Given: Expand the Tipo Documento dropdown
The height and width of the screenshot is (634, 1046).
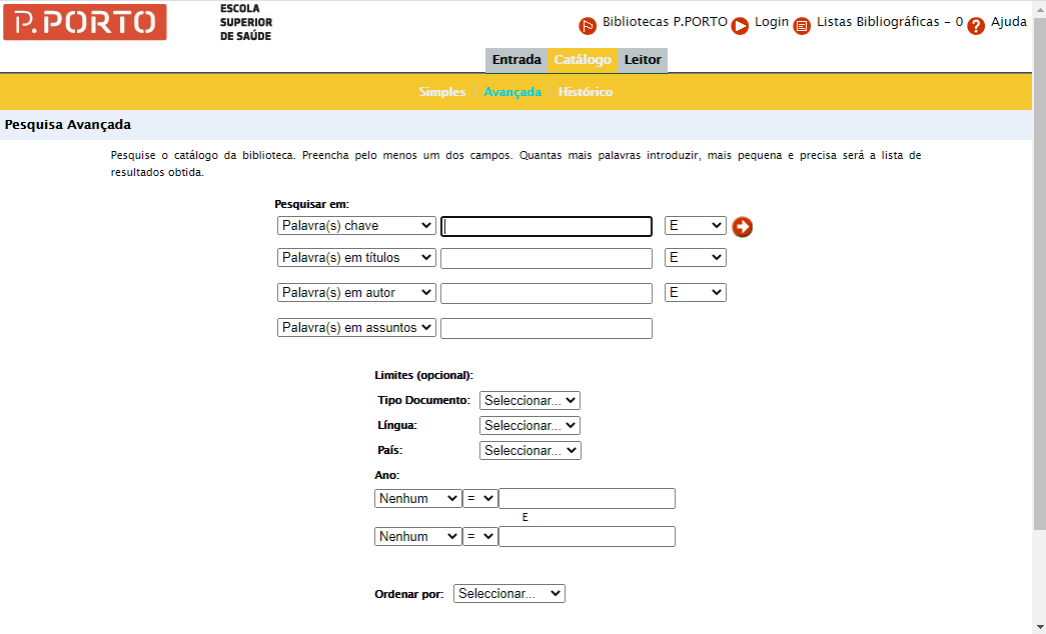Looking at the screenshot, I should click(x=529, y=400).
